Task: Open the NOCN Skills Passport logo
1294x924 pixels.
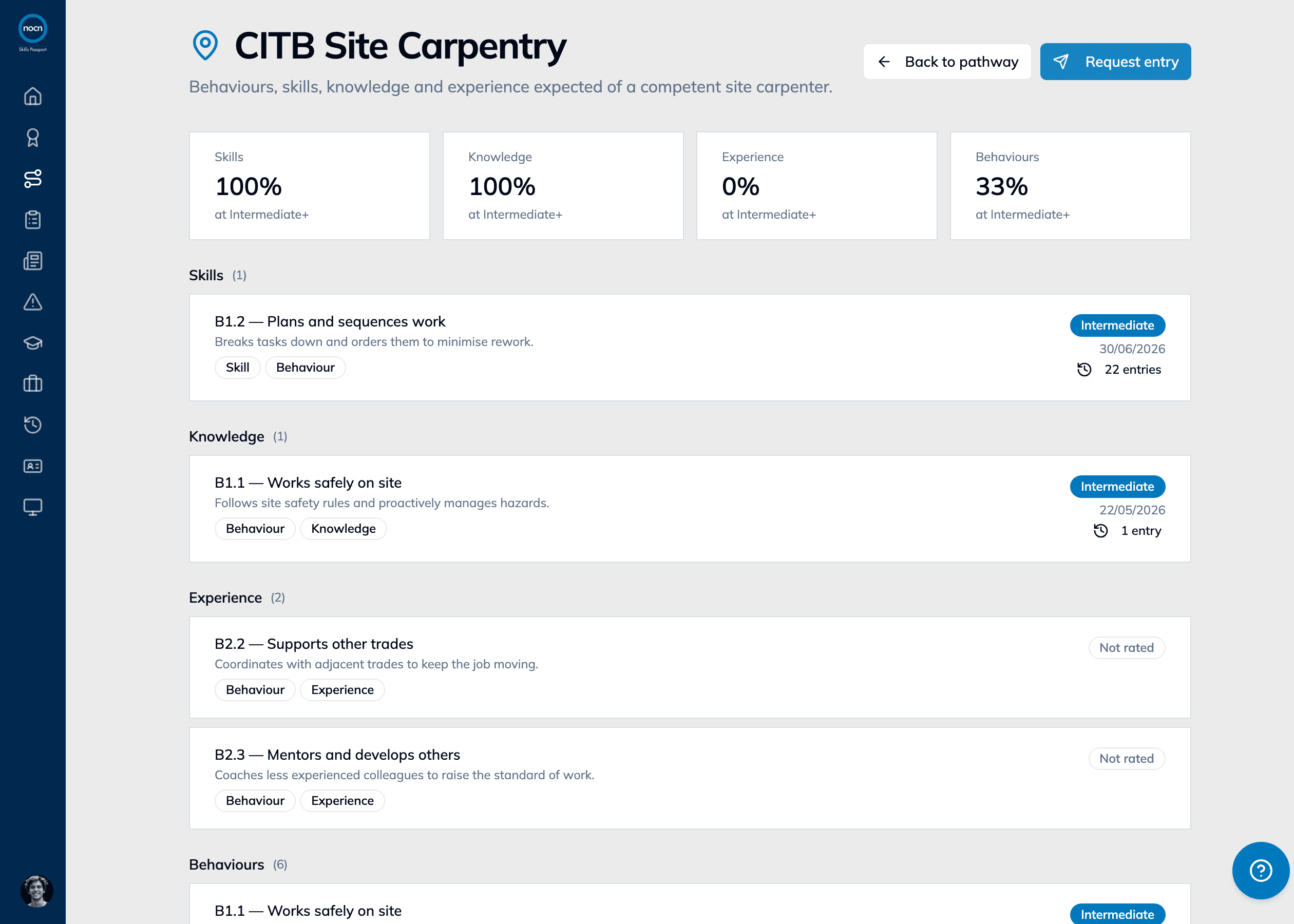Action: coord(32,33)
